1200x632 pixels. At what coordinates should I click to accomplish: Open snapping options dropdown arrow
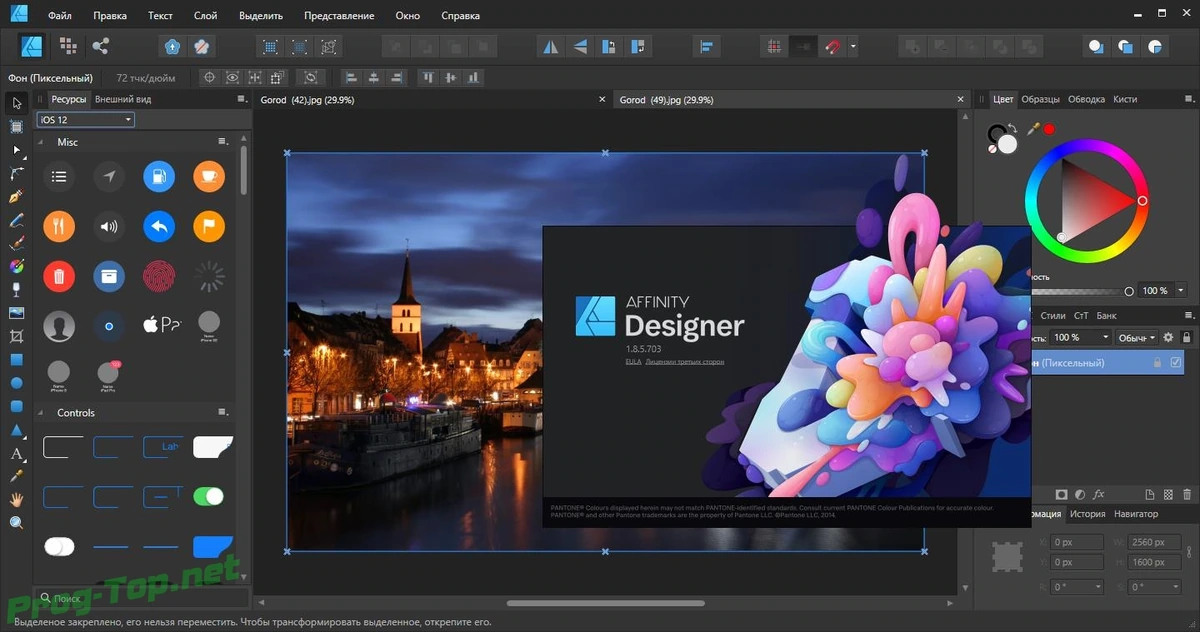coord(853,46)
